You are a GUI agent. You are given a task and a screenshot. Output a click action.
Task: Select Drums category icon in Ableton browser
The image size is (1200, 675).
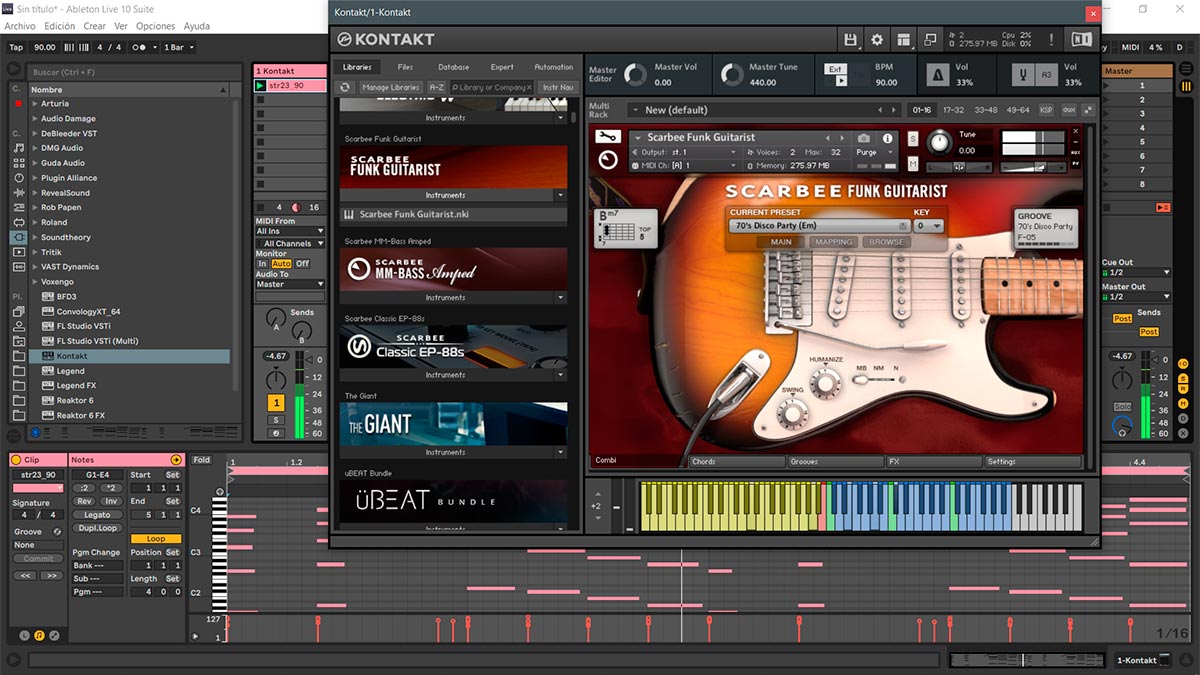point(18,162)
